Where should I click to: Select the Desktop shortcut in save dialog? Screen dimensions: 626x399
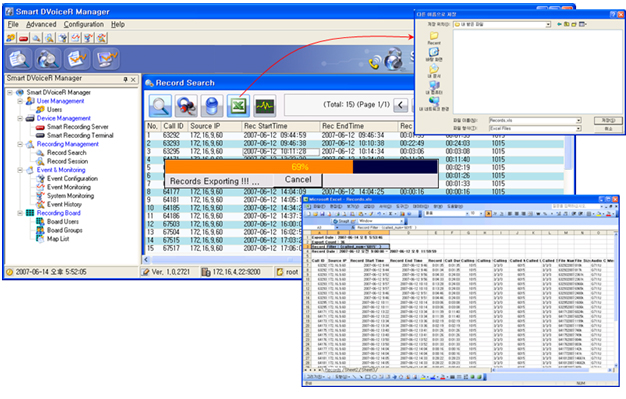click(x=434, y=55)
